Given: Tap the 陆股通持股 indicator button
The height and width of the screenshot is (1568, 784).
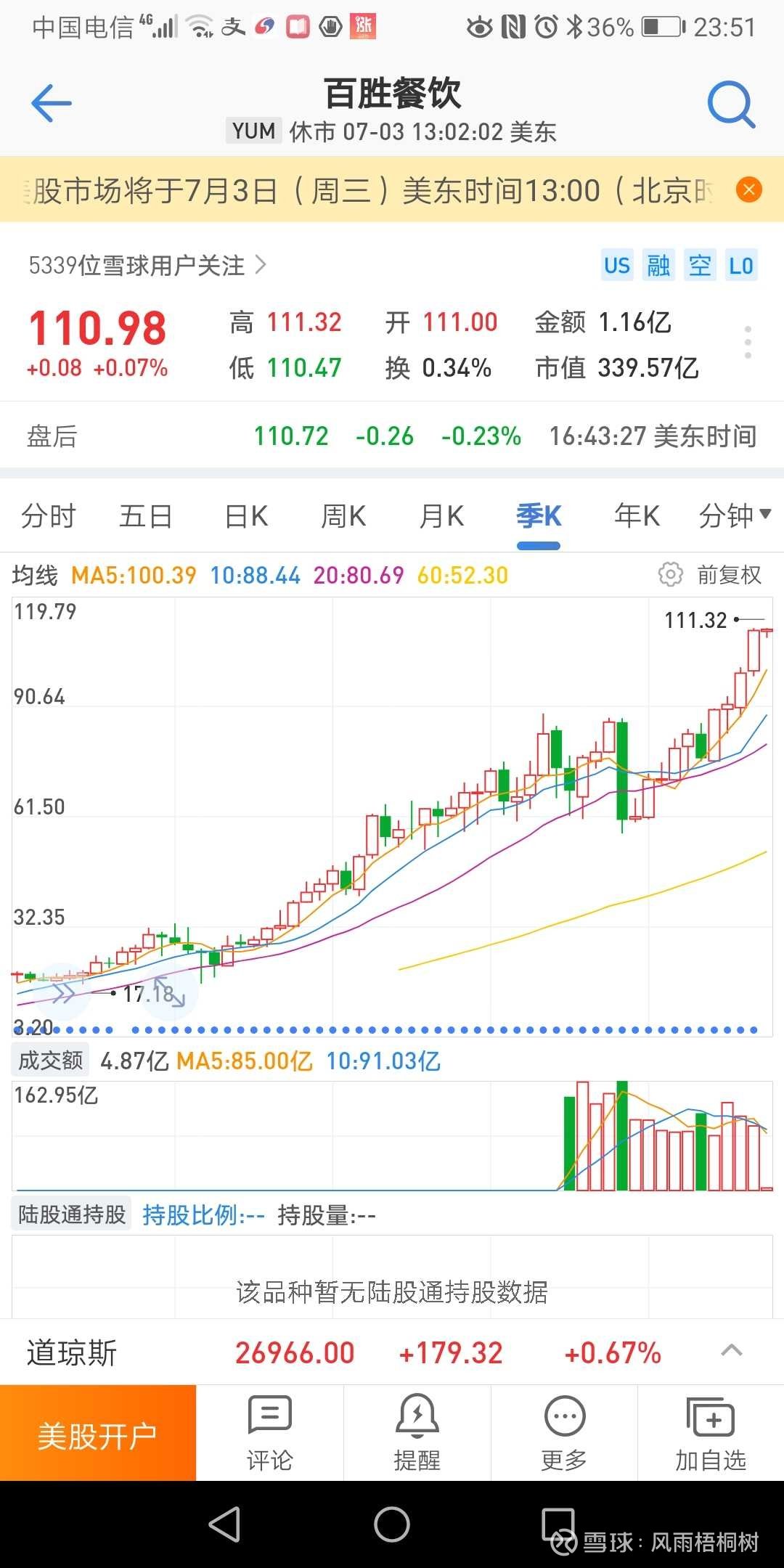Looking at the screenshot, I should click(x=72, y=1214).
